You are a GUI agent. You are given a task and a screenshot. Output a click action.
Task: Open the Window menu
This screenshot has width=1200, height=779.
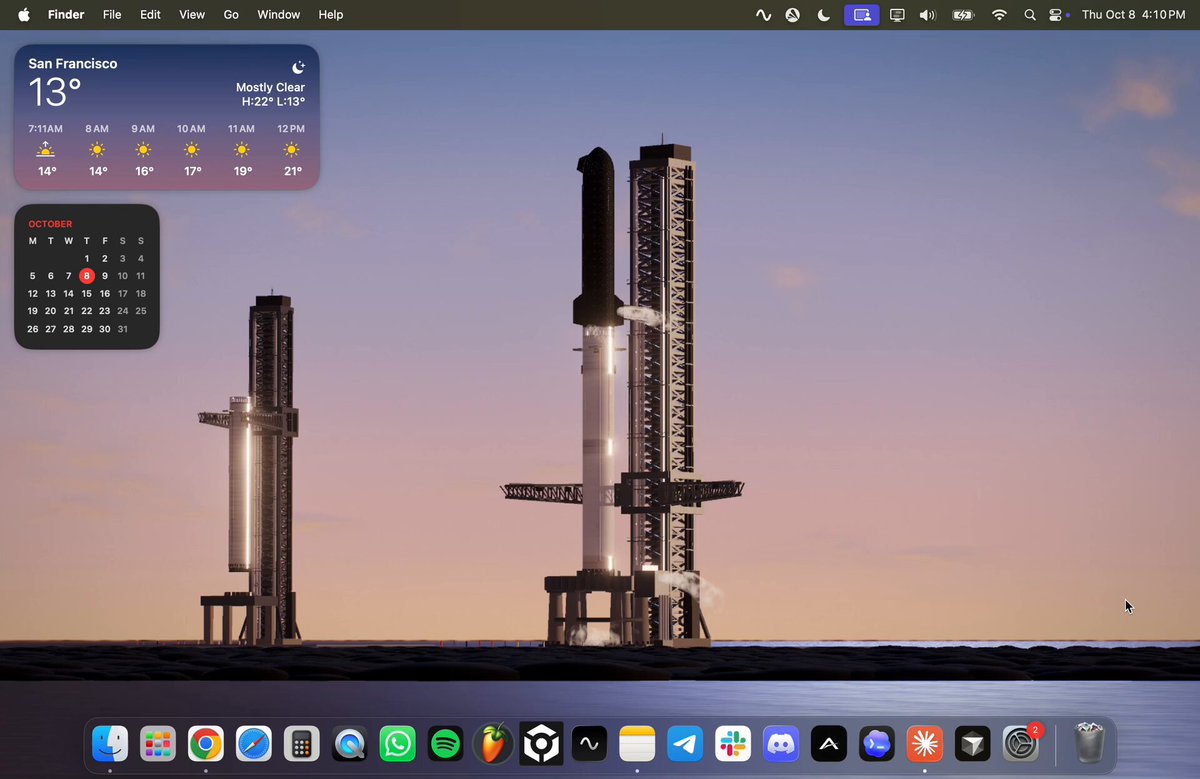(x=279, y=15)
